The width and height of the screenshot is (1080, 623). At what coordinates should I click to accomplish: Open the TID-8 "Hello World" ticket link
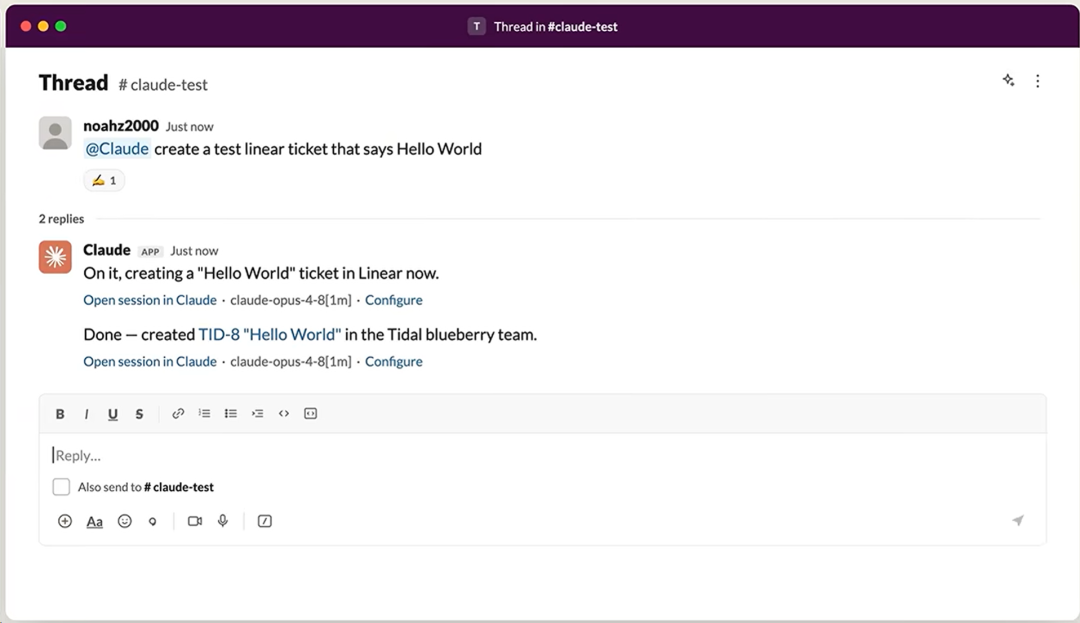(x=269, y=335)
